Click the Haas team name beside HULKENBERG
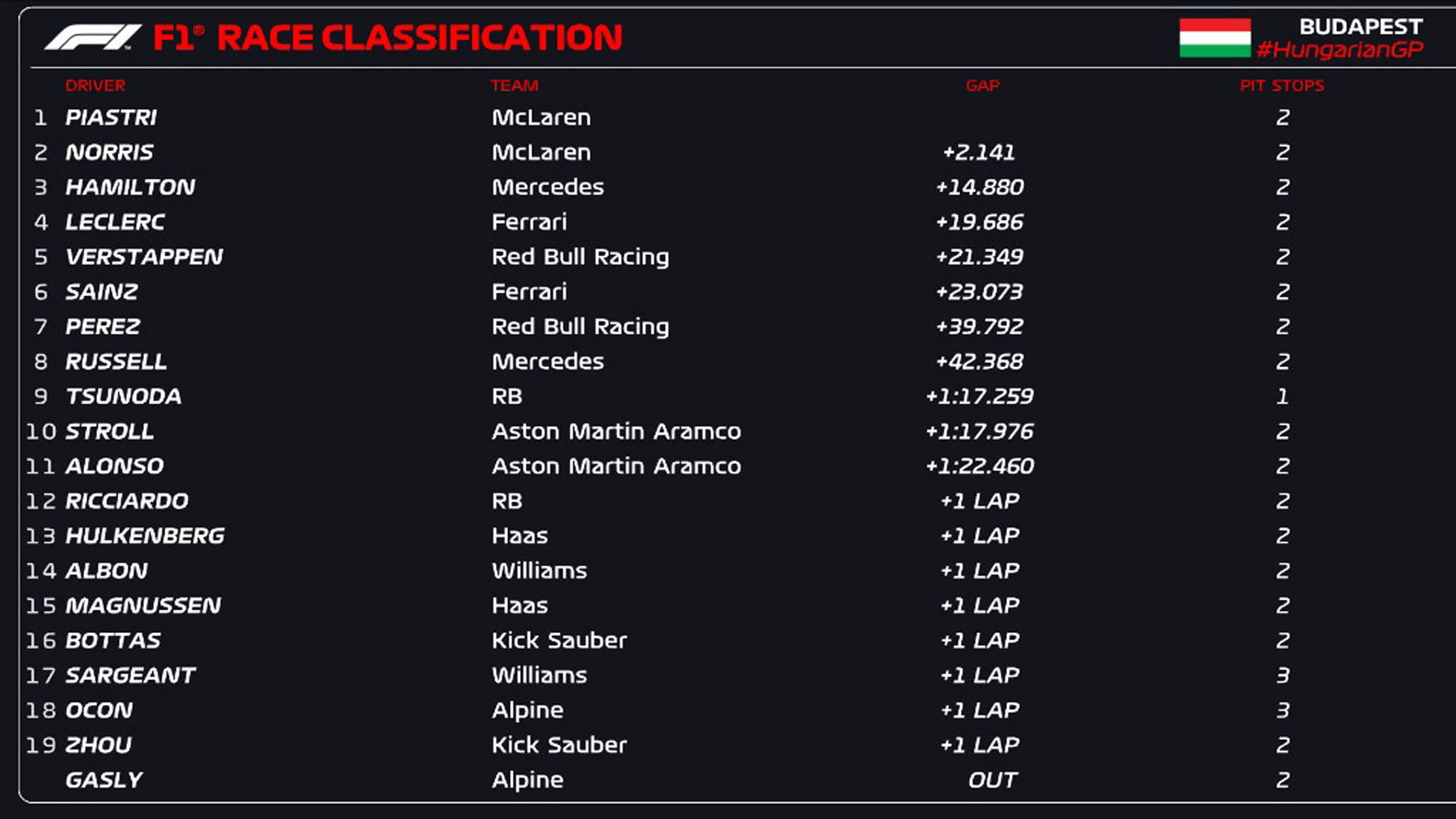Viewport: 1456px width, 819px height. [519, 536]
